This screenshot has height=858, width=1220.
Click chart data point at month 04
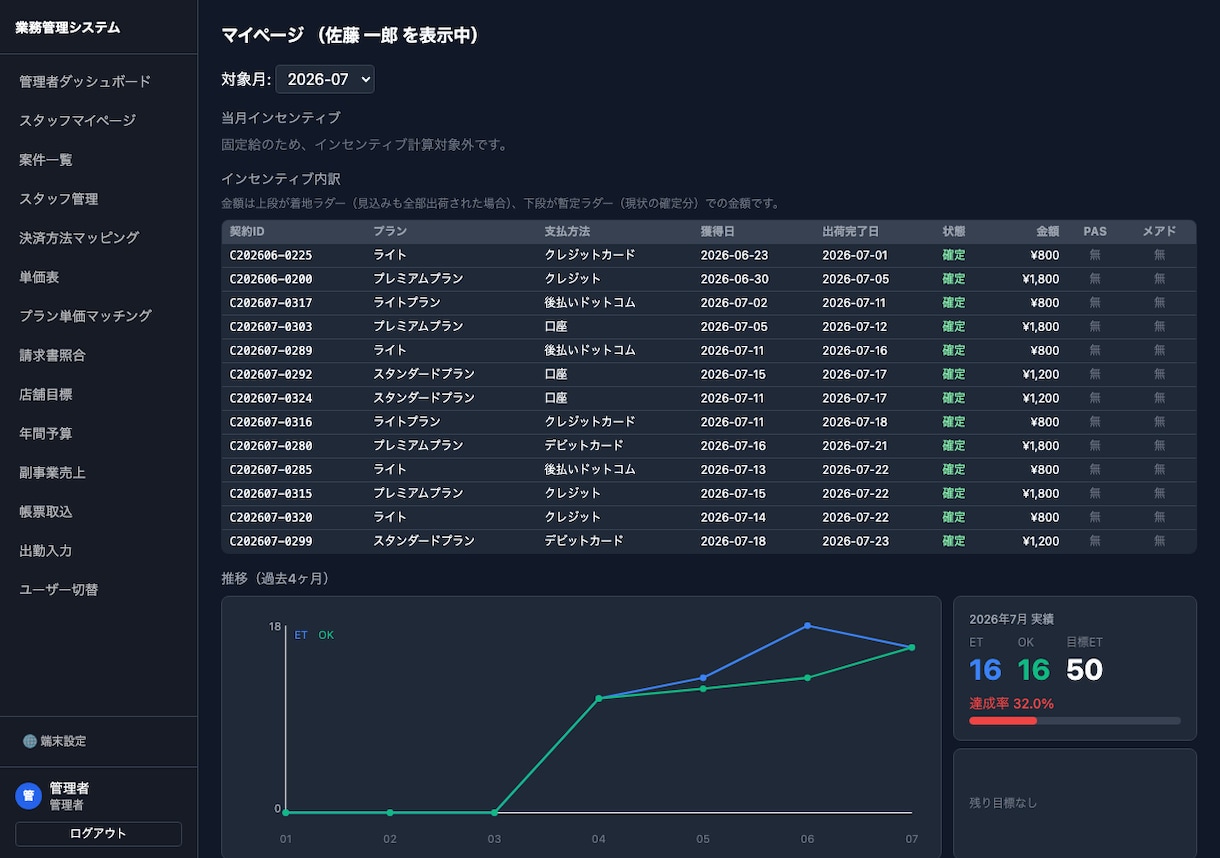[599, 698]
